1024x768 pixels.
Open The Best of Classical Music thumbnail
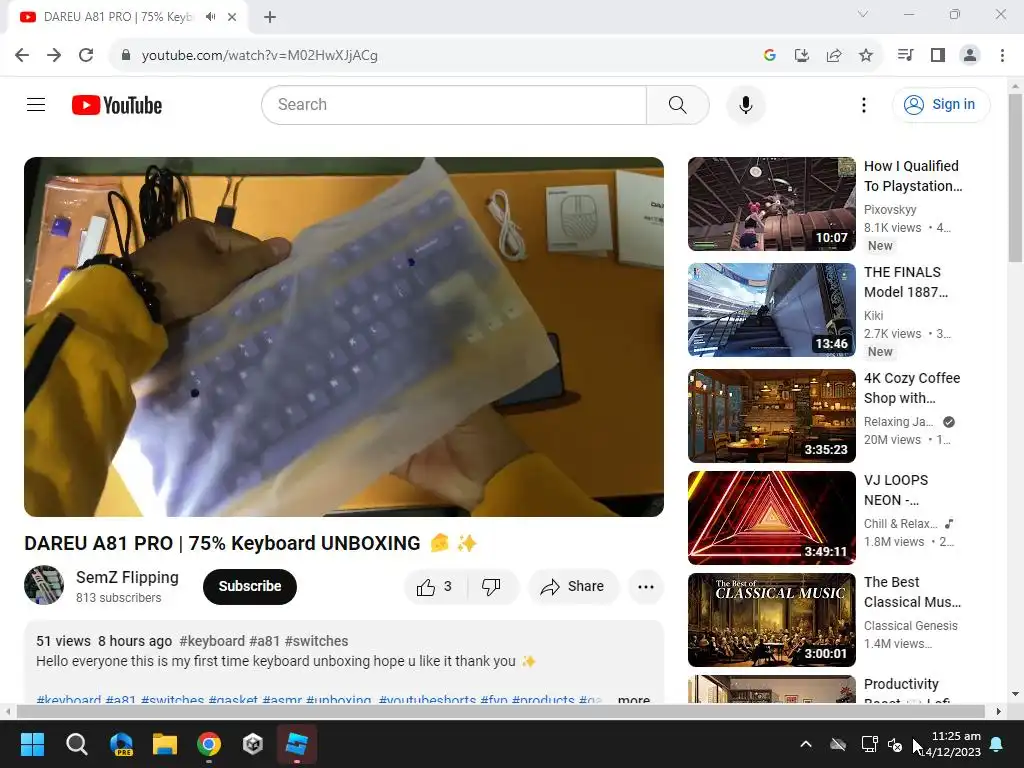pos(771,619)
